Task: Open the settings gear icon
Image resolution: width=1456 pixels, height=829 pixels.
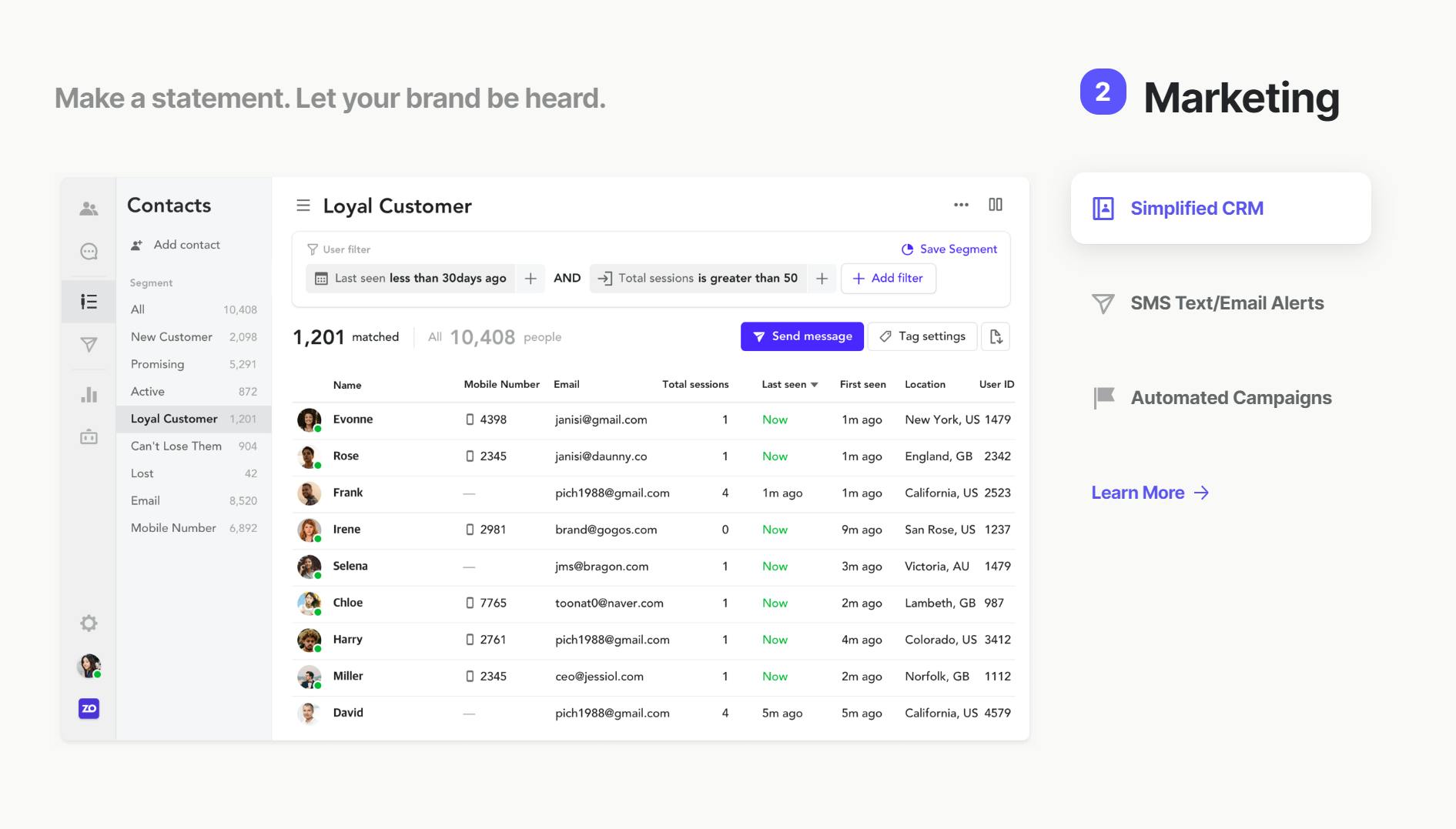Action: [x=89, y=623]
